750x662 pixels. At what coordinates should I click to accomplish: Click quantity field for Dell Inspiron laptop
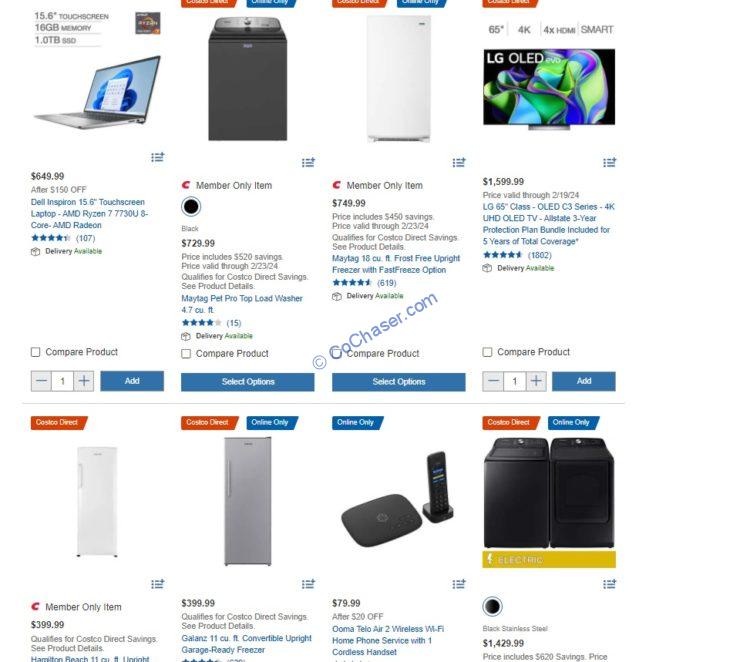tap(62, 381)
